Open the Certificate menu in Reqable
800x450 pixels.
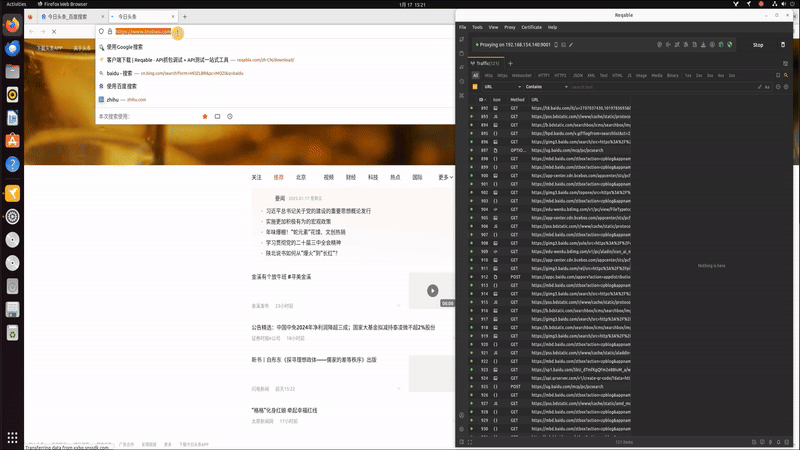pyautogui.click(x=531, y=28)
